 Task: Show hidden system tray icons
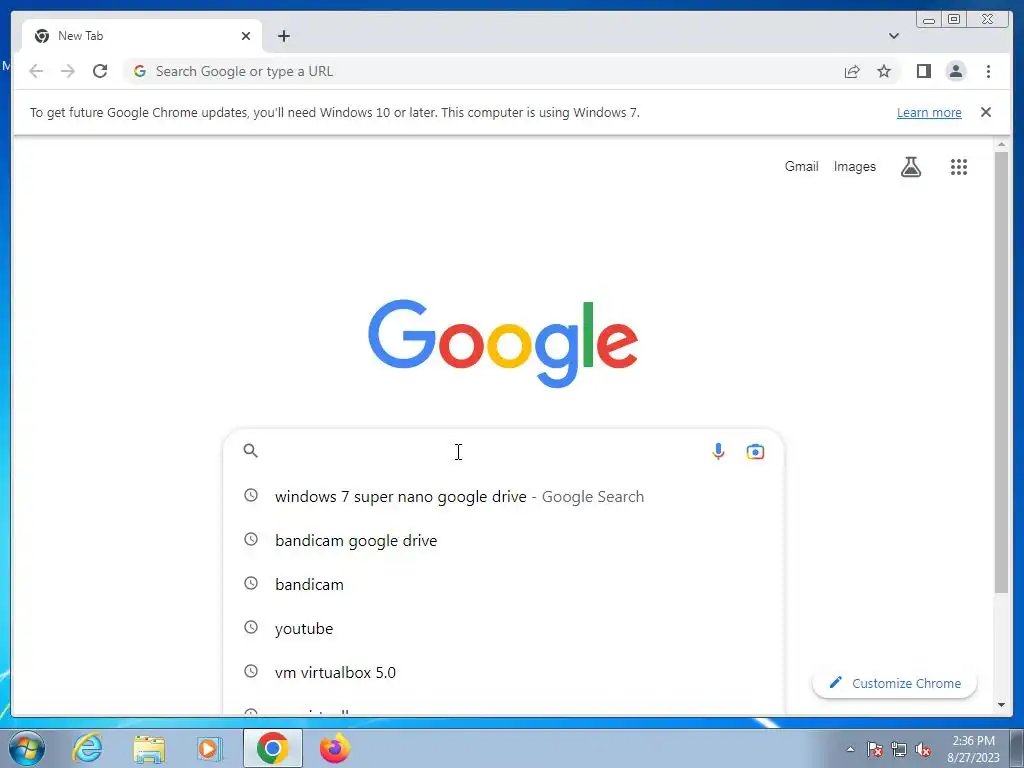850,749
